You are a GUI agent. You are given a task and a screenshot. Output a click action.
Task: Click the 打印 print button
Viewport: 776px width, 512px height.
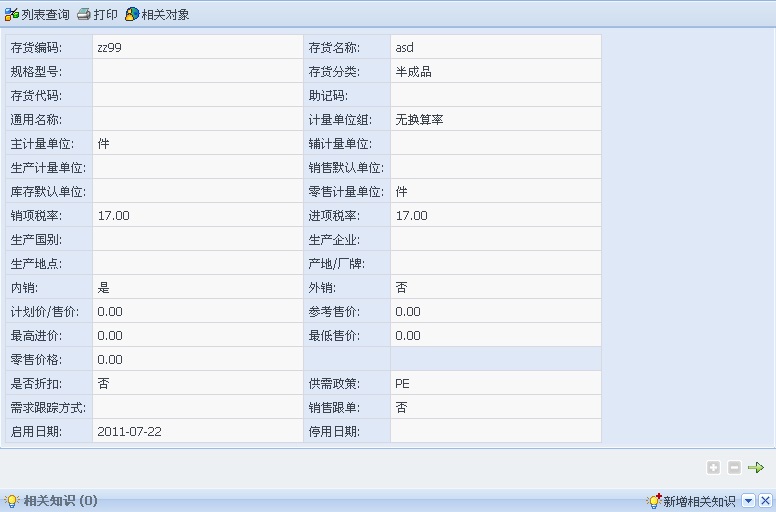(x=97, y=15)
